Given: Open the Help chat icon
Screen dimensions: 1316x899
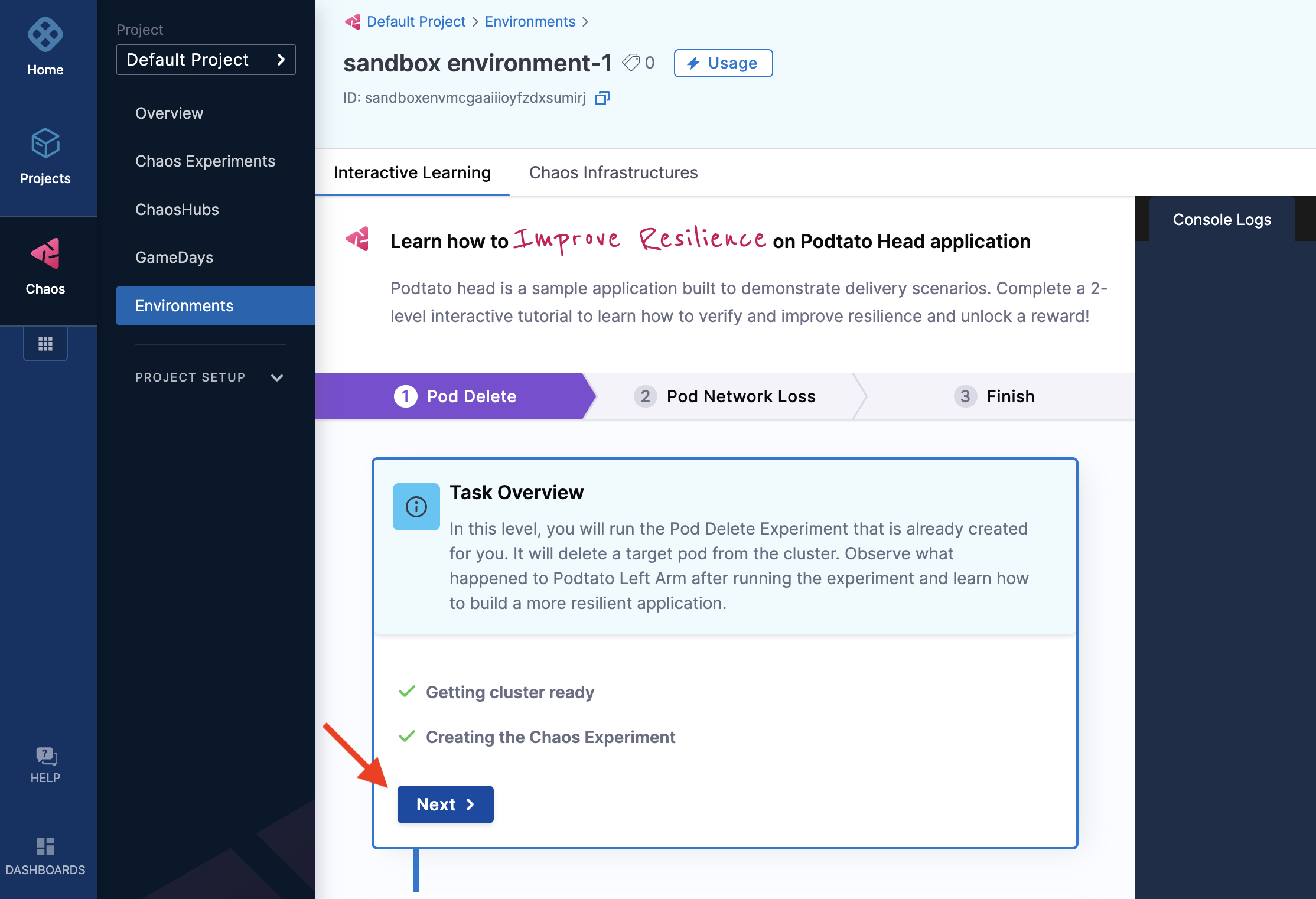Looking at the screenshot, I should pos(45,756).
